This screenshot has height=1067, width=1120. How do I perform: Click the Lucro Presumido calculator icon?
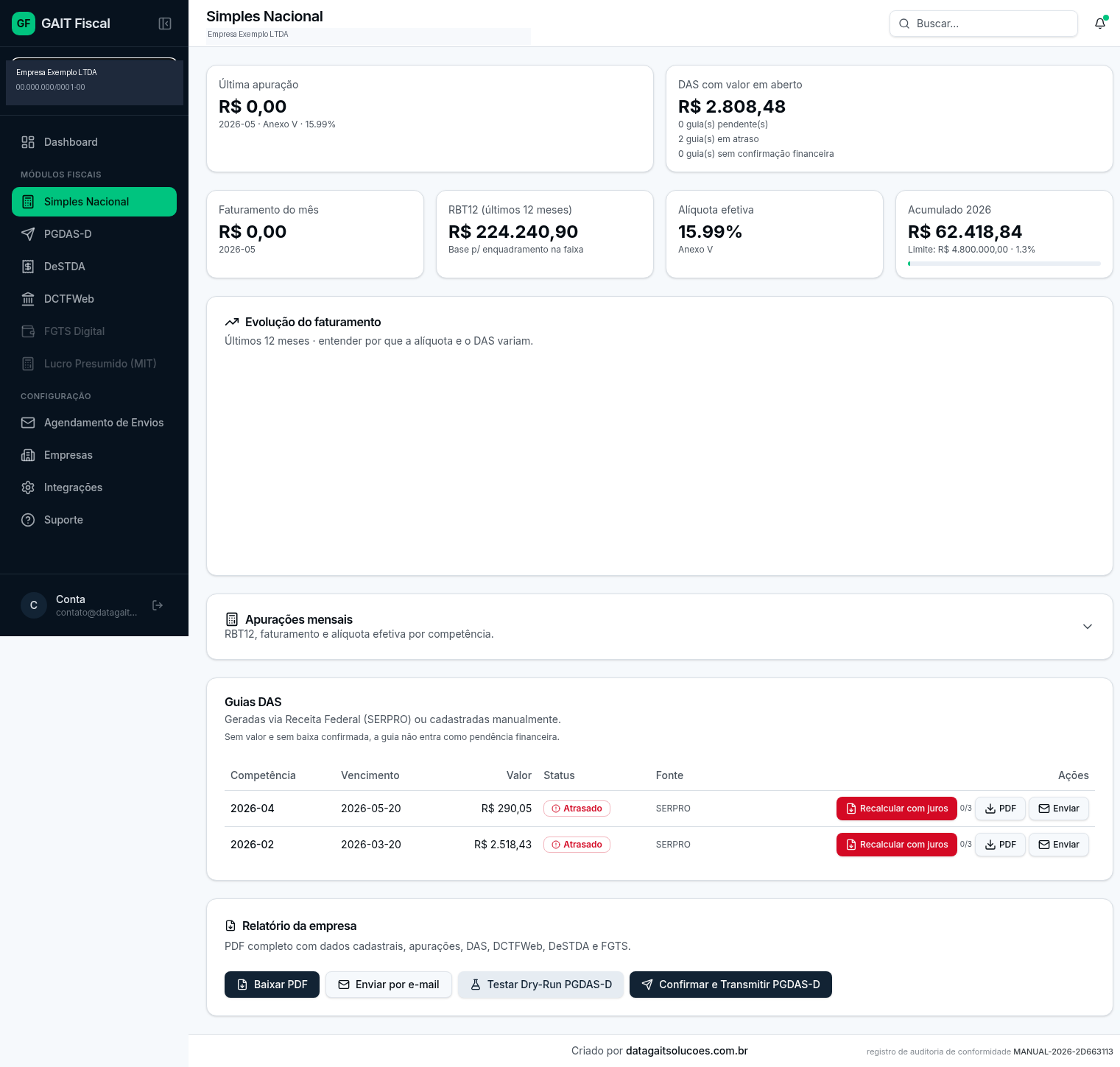pos(28,364)
